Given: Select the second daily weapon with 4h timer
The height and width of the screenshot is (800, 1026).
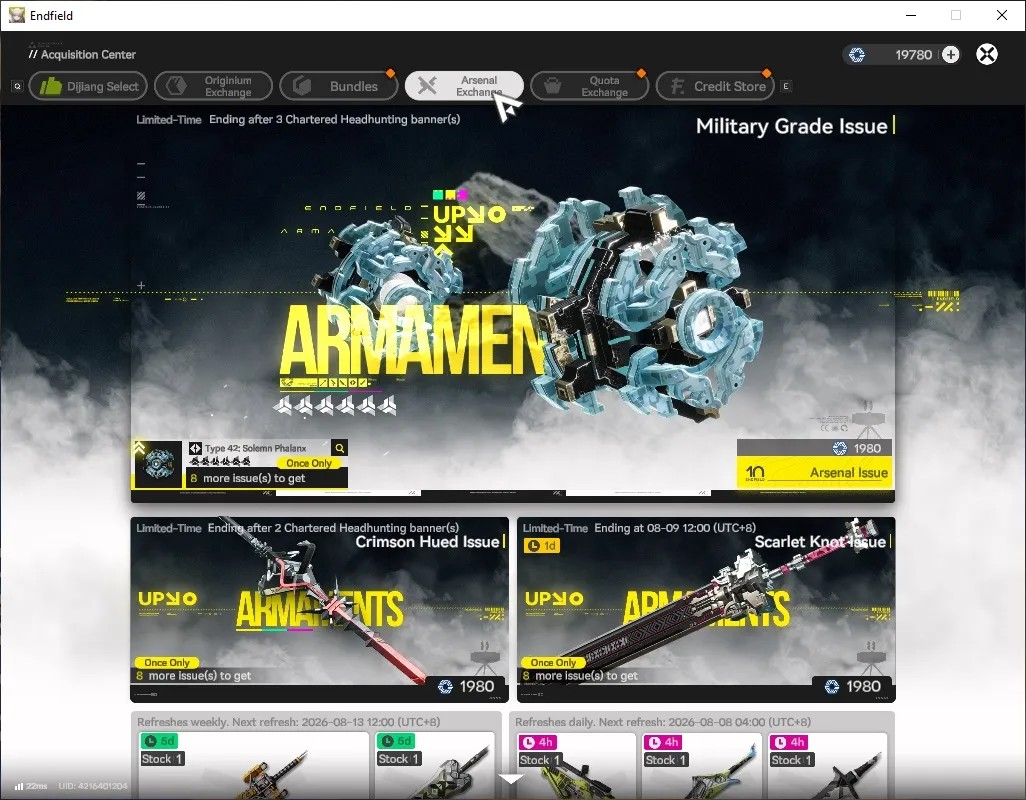Looking at the screenshot, I should tap(700, 765).
